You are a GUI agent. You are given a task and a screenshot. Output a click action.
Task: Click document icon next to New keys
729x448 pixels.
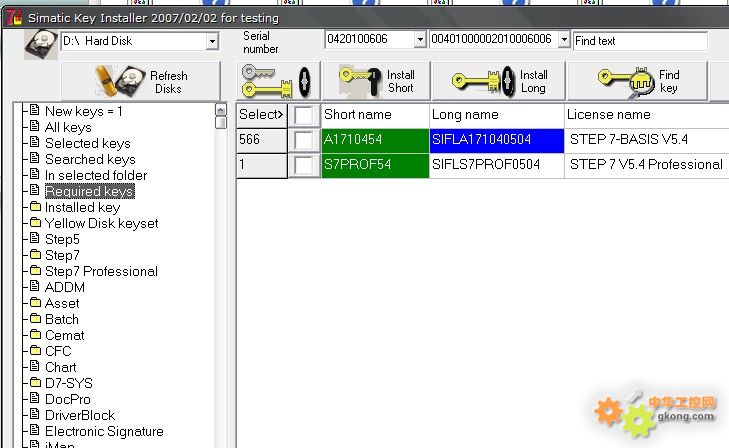34,110
